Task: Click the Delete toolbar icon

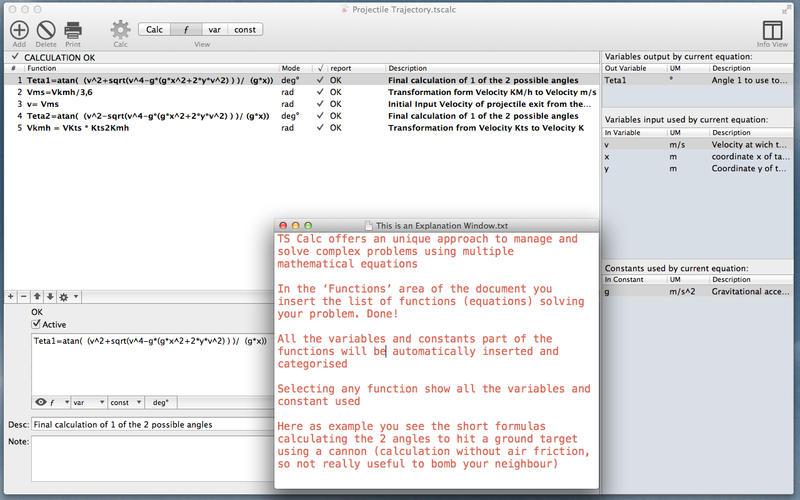Action: coord(46,30)
